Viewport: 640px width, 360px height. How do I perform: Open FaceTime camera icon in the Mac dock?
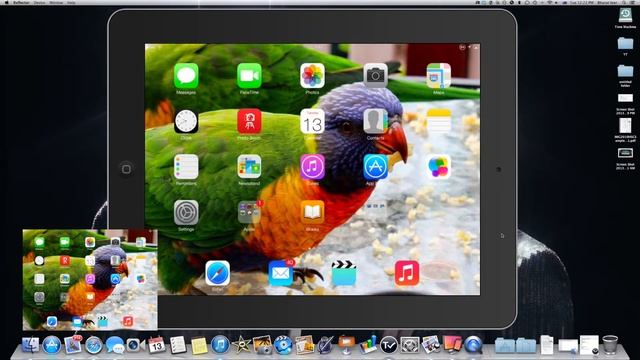(x=136, y=345)
